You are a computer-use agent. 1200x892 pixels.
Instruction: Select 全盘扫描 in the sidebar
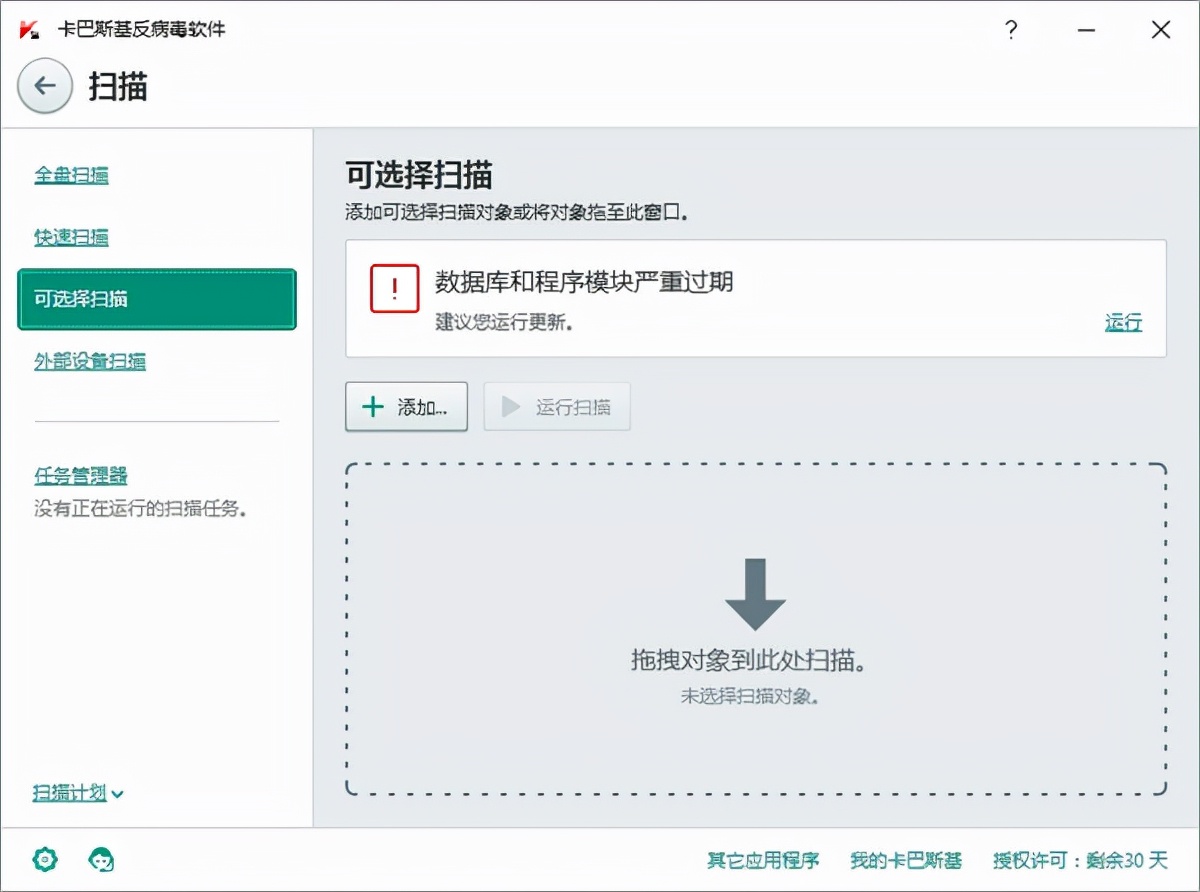73,174
